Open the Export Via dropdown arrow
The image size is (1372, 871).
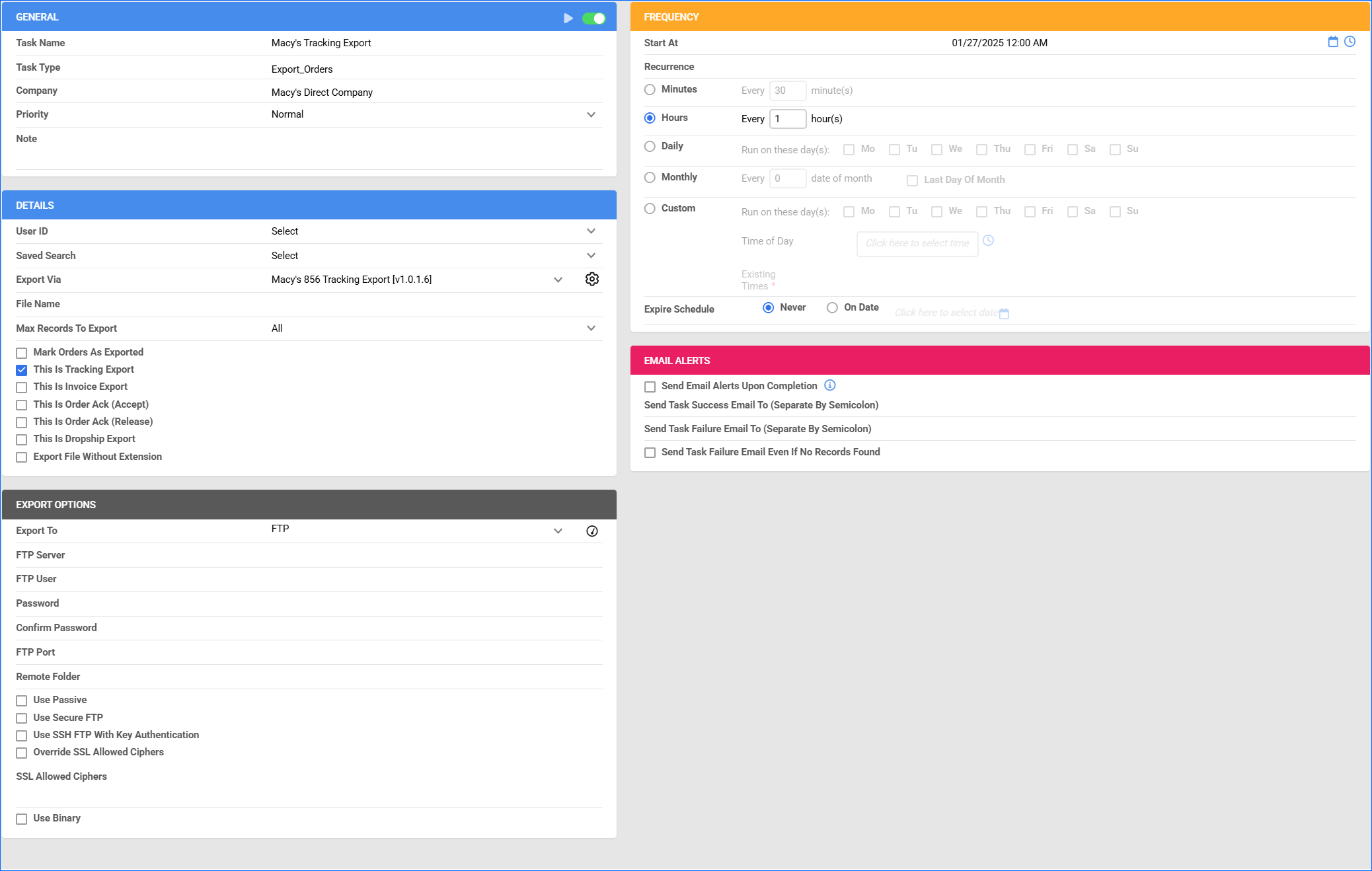coord(558,280)
